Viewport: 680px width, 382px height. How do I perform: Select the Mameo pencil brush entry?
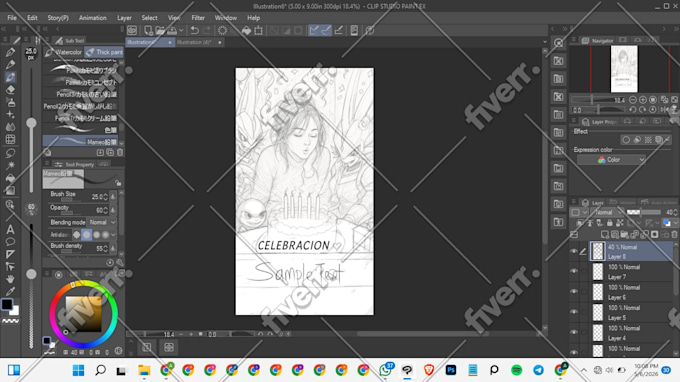point(80,141)
